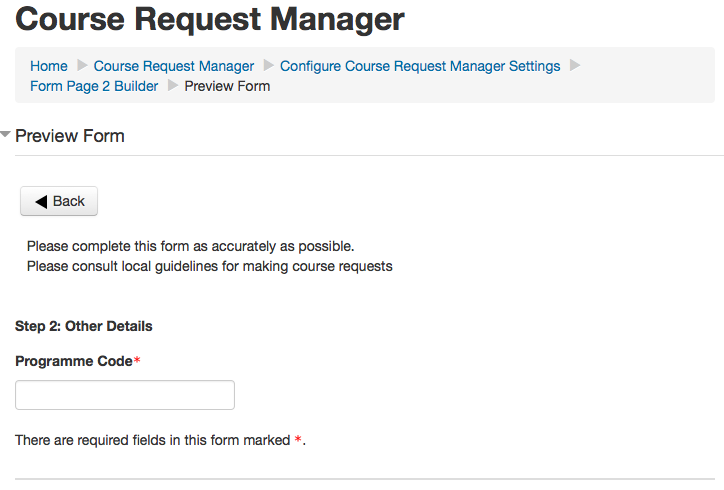Click the local guidelines instruction text

209,266
